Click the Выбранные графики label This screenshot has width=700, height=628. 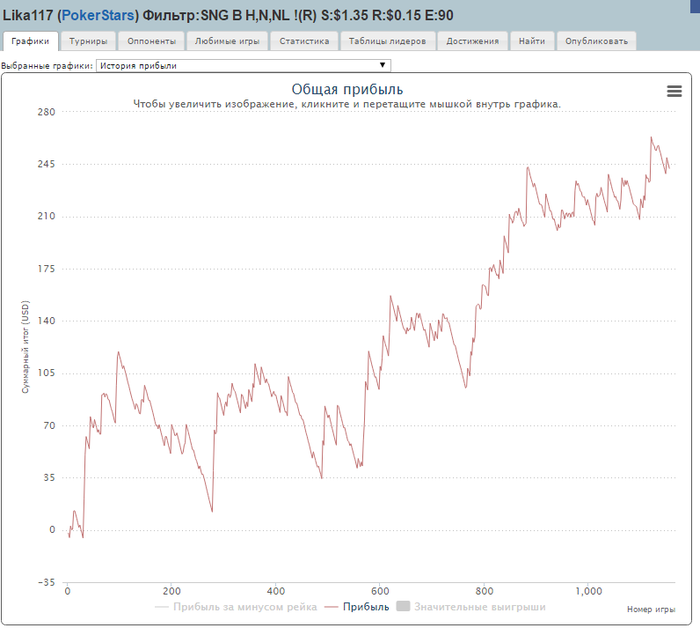point(47,66)
